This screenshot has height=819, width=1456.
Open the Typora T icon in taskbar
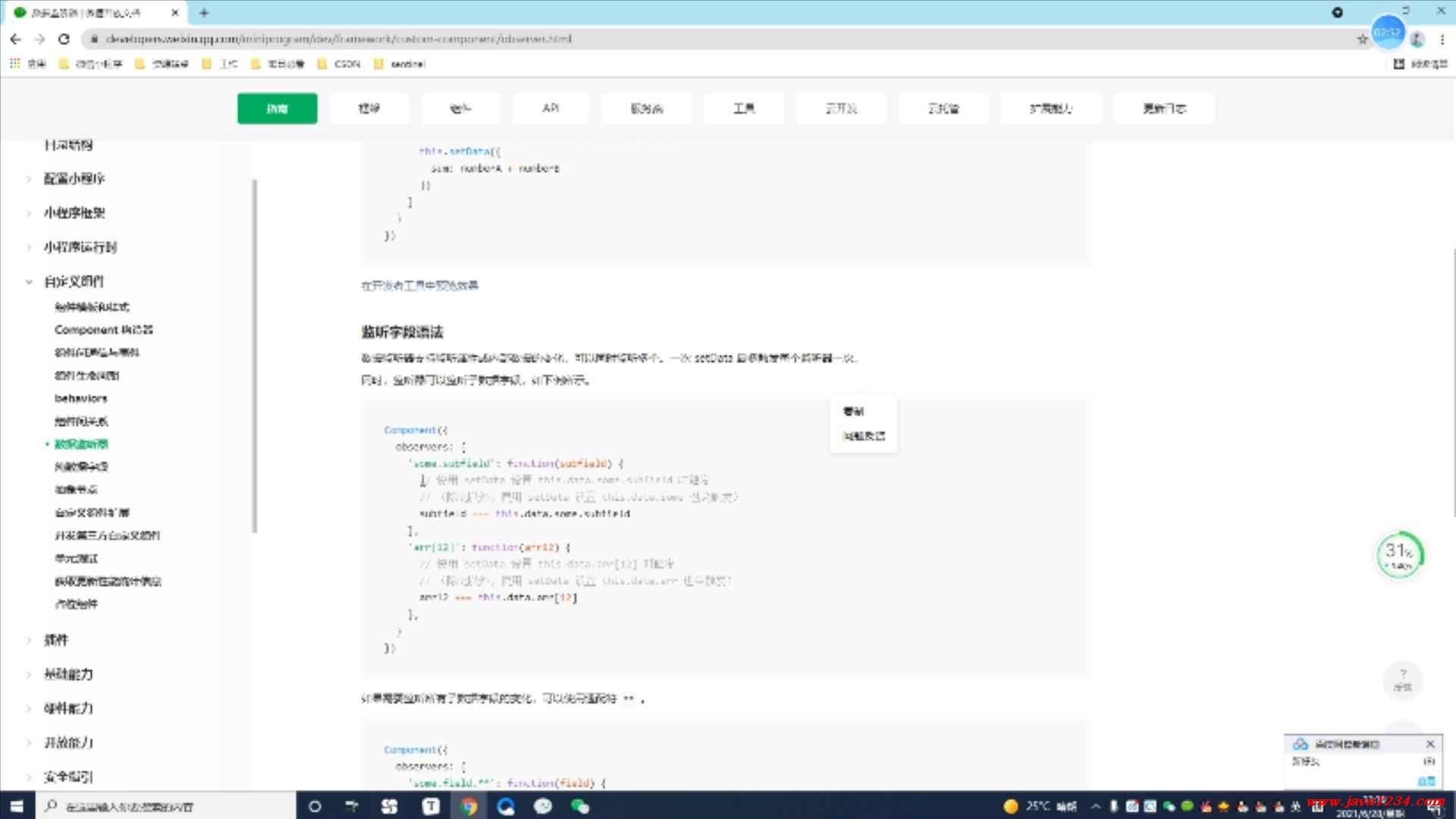point(431,806)
